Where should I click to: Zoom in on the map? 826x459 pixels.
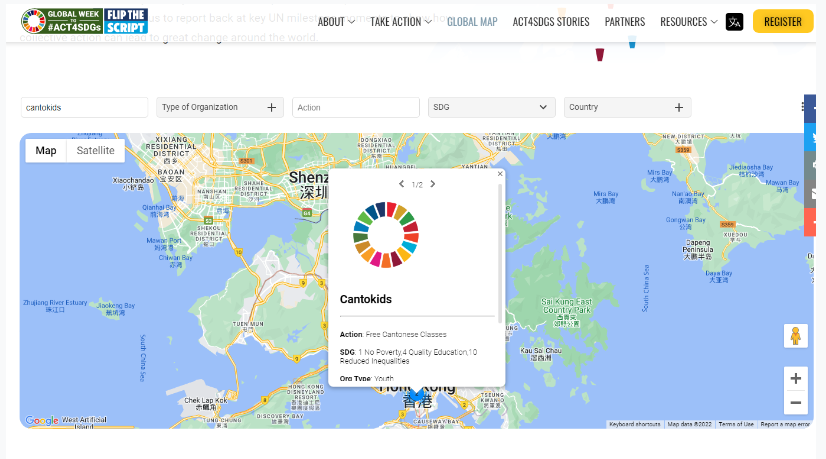795,378
